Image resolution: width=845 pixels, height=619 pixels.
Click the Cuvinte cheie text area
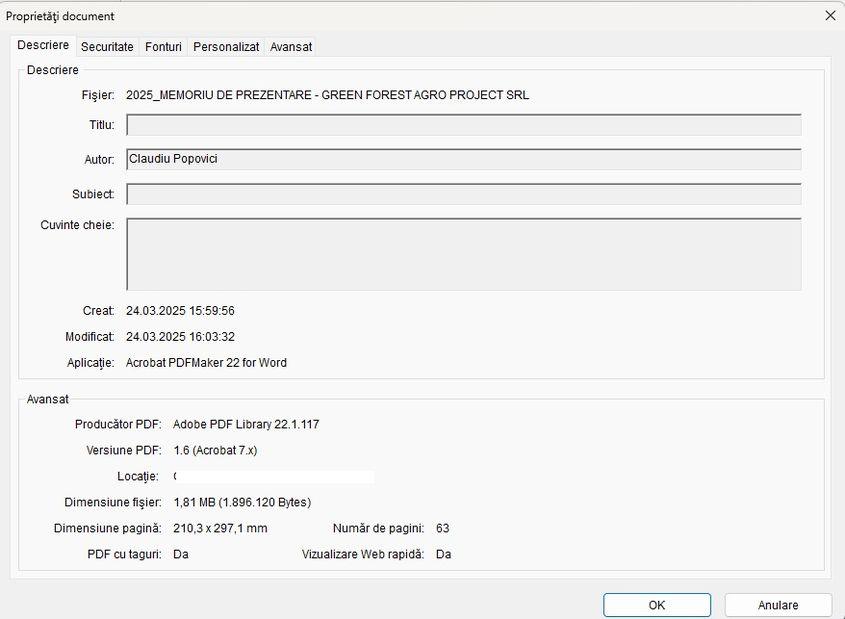[x=465, y=253]
